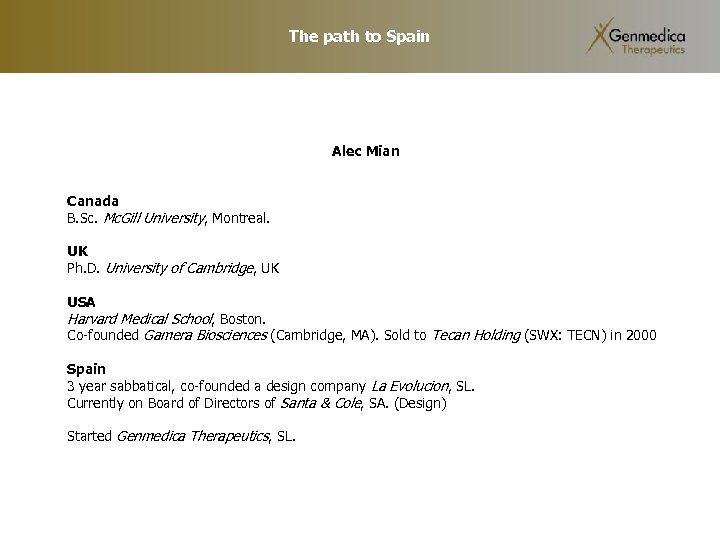Screen dimensions: 720x540
Task: Click the italic "University of Cambridge" text
Action: tap(180, 268)
